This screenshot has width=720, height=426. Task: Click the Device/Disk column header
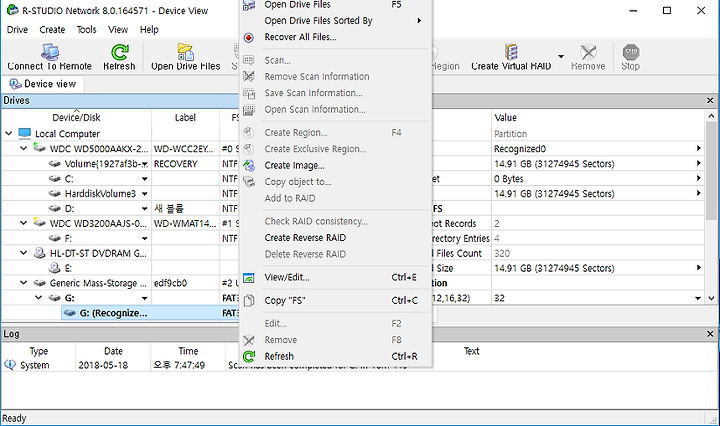pyautogui.click(x=76, y=118)
